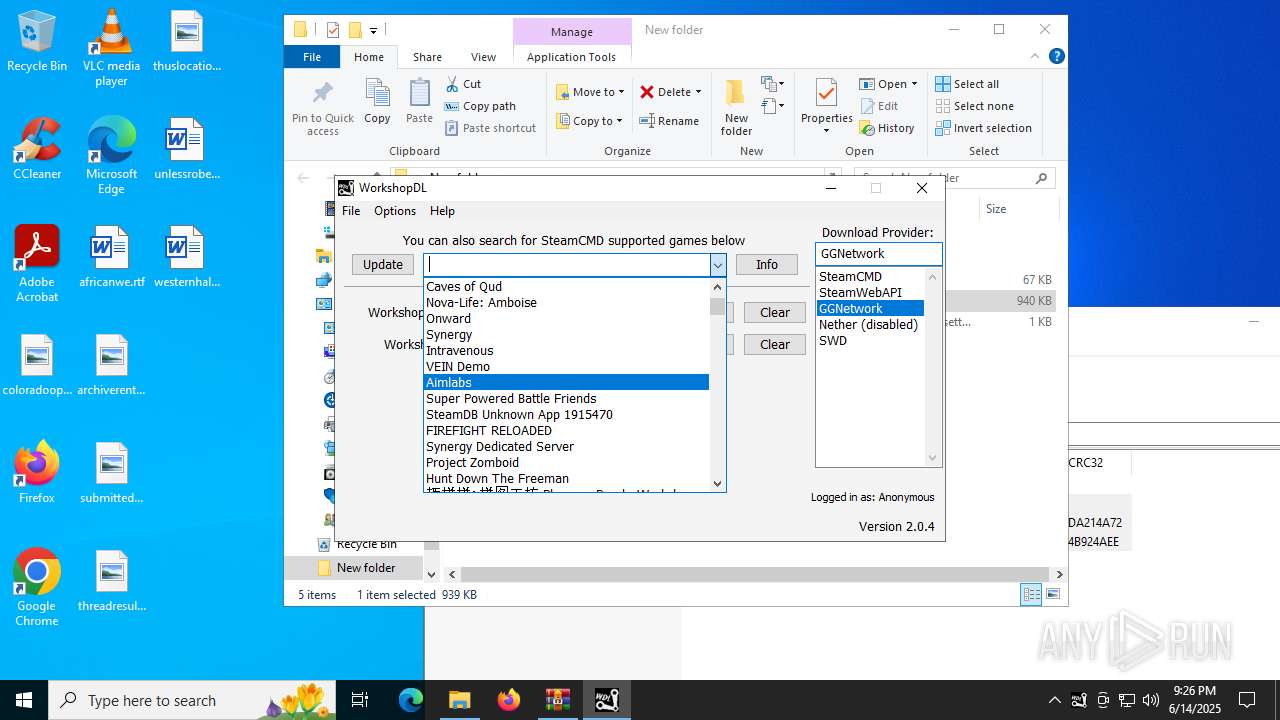Open the Explorer File tab
This screenshot has width=1280, height=720.
pyautogui.click(x=312, y=57)
